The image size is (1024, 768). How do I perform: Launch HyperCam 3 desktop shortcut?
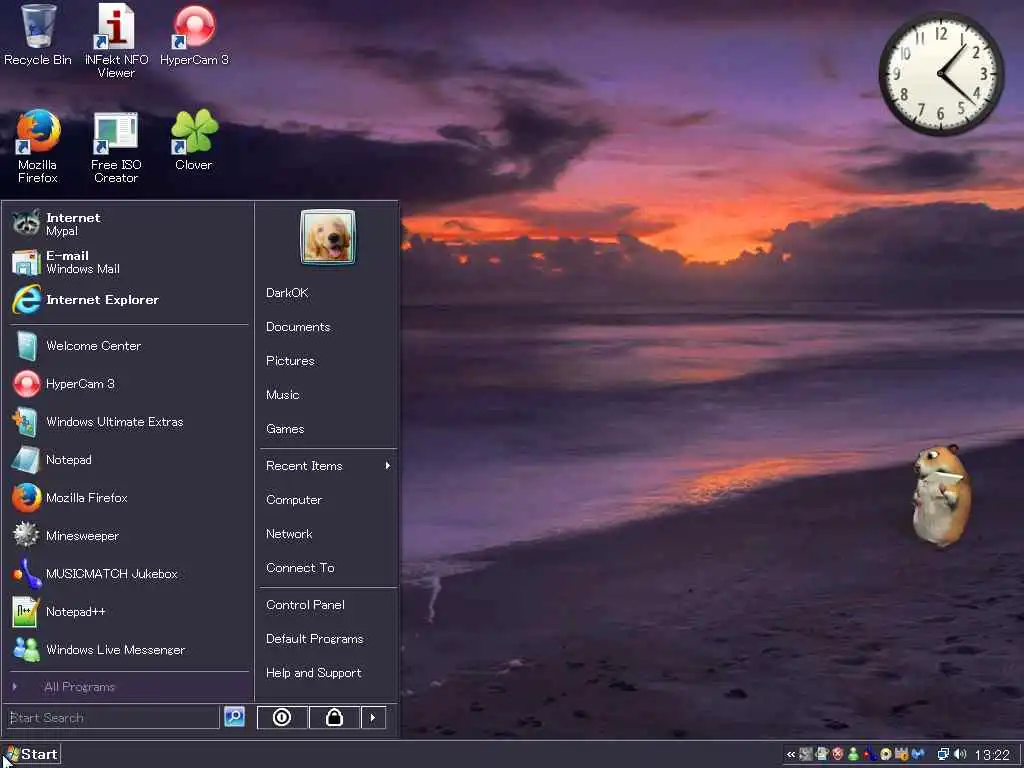(194, 35)
